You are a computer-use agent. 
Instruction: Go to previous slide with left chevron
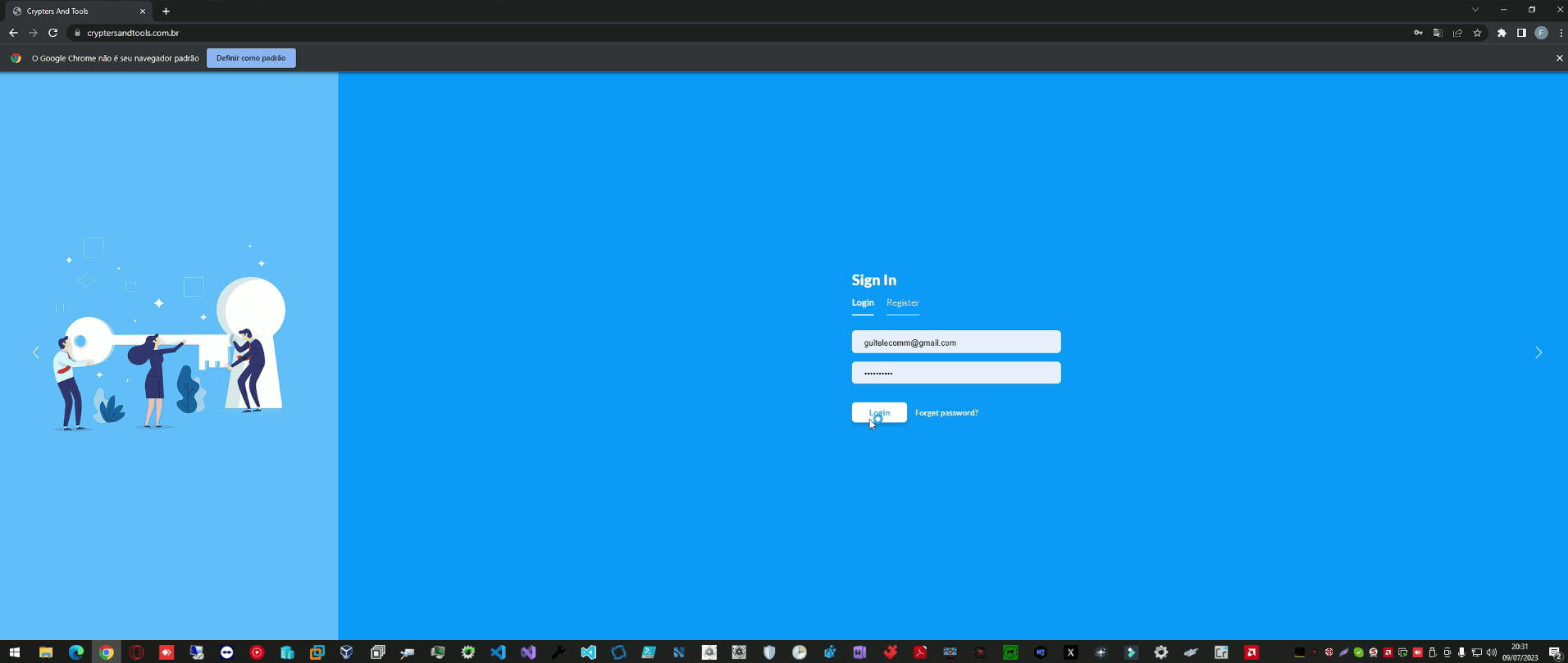pos(36,352)
